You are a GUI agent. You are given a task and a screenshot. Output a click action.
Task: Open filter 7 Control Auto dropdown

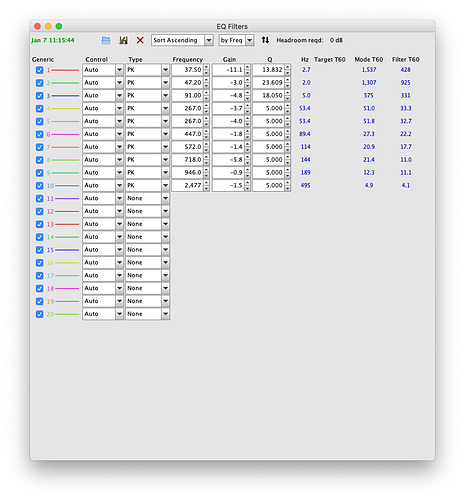(103, 147)
